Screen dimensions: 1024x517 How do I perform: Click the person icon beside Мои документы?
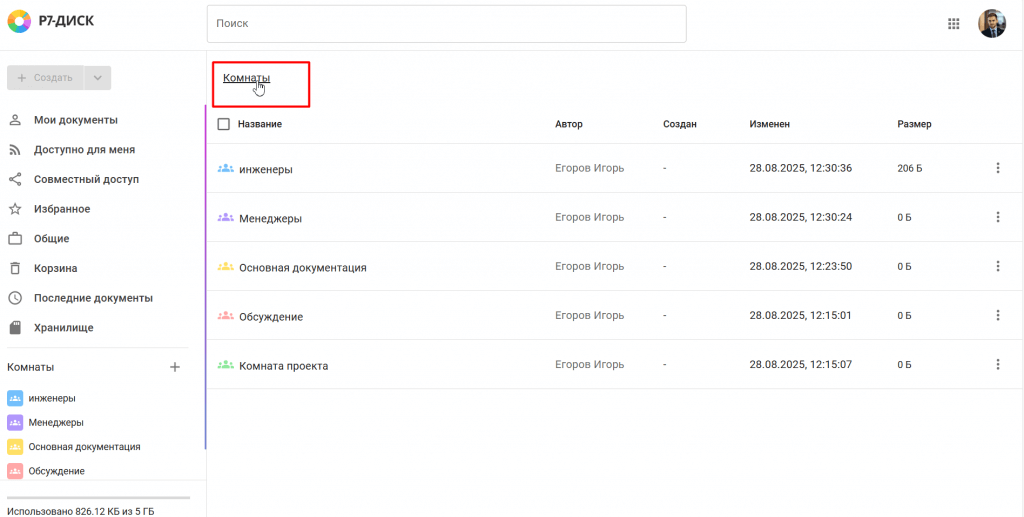[15, 120]
